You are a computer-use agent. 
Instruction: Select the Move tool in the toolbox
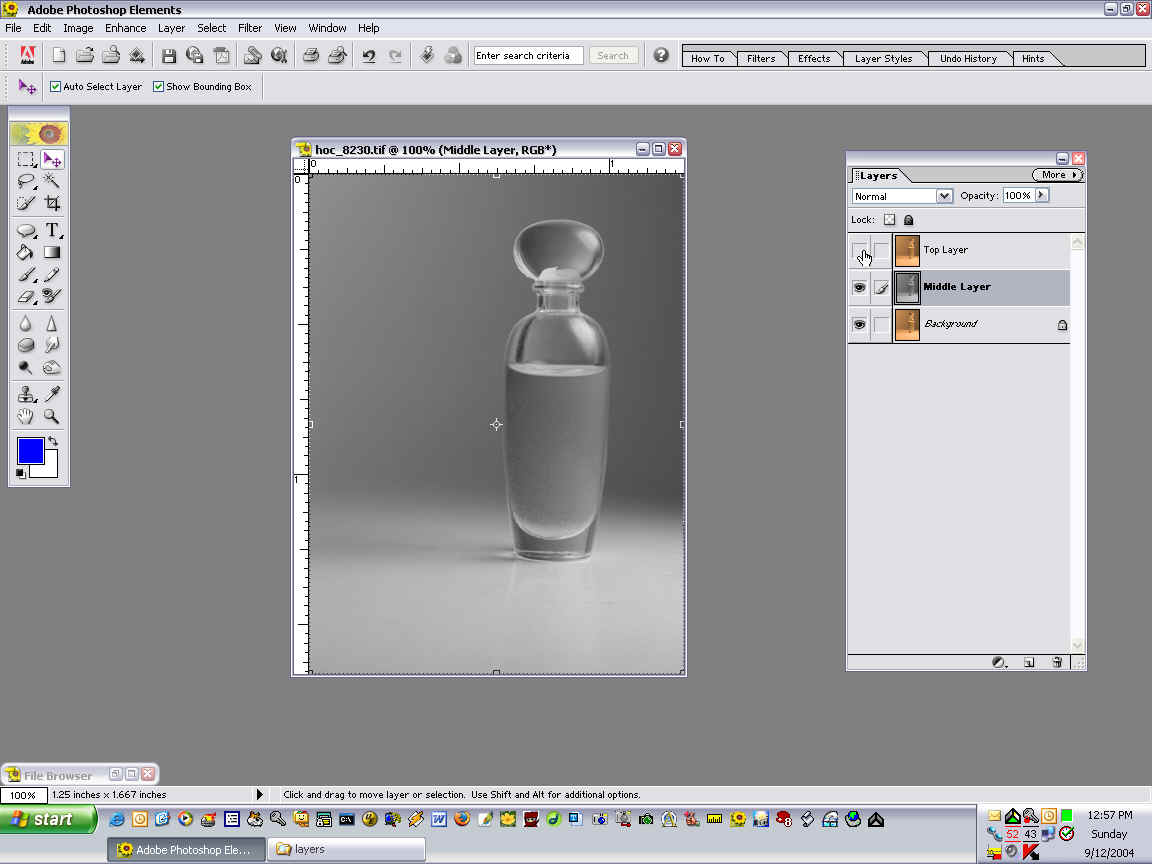(52, 159)
